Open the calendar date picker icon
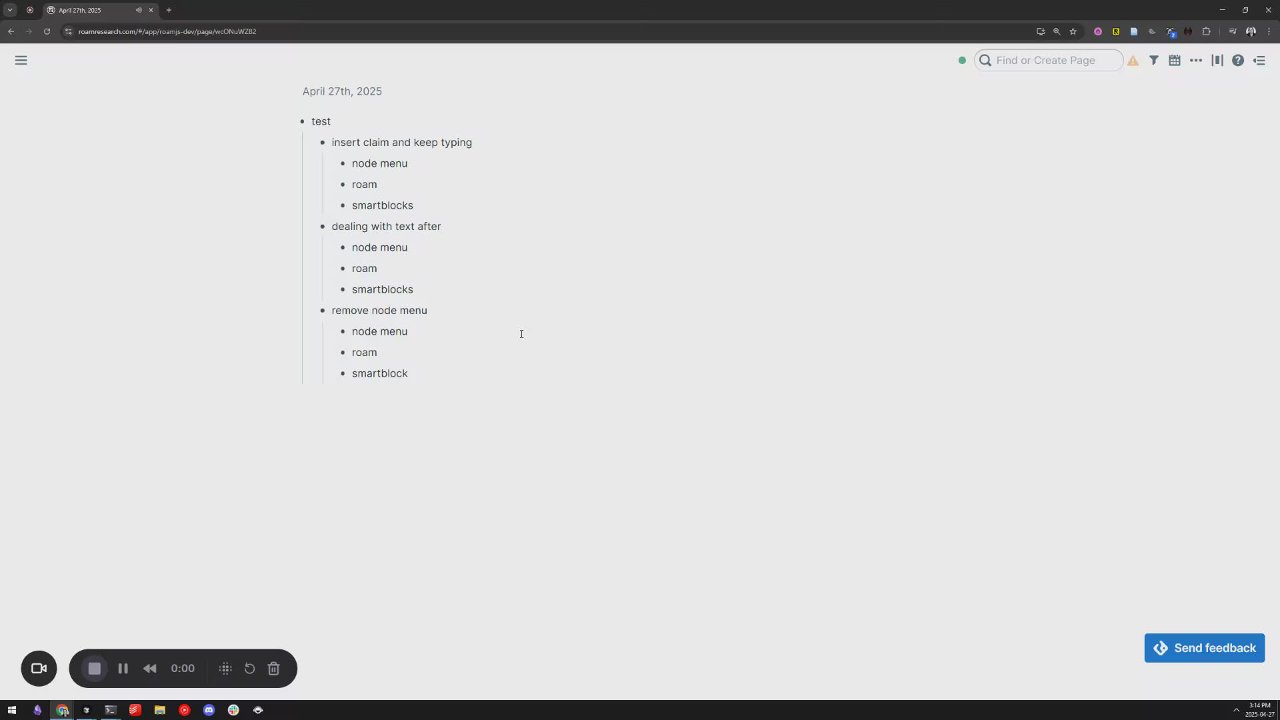This screenshot has height=720, width=1280. click(x=1174, y=60)
